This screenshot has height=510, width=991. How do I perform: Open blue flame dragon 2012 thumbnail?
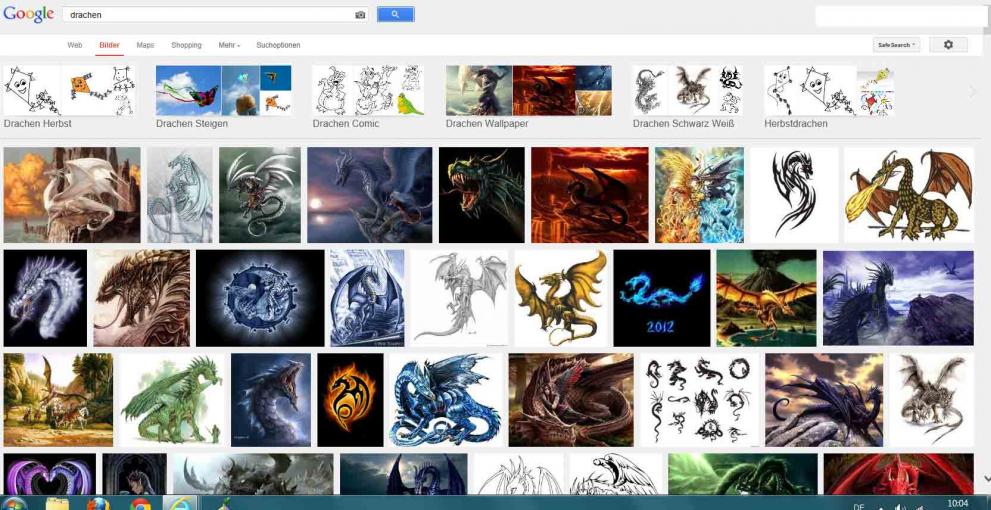pos(662,298)
